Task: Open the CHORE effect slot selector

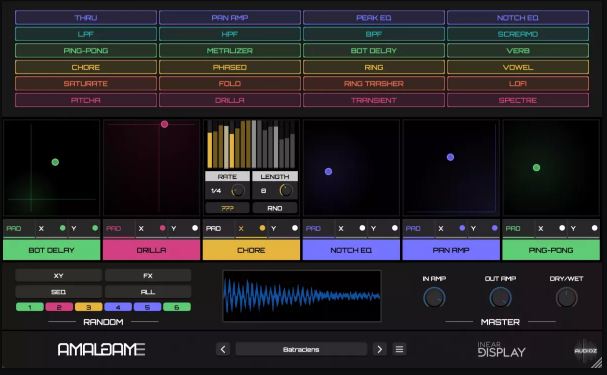Action: point(251,250)
